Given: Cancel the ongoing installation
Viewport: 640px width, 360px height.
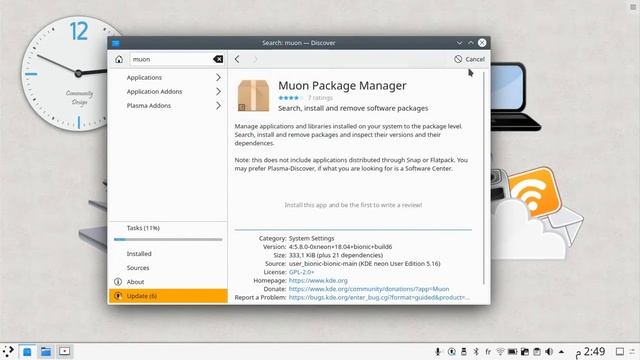Looking at the screenshot, I should click(x=469, y=59).
